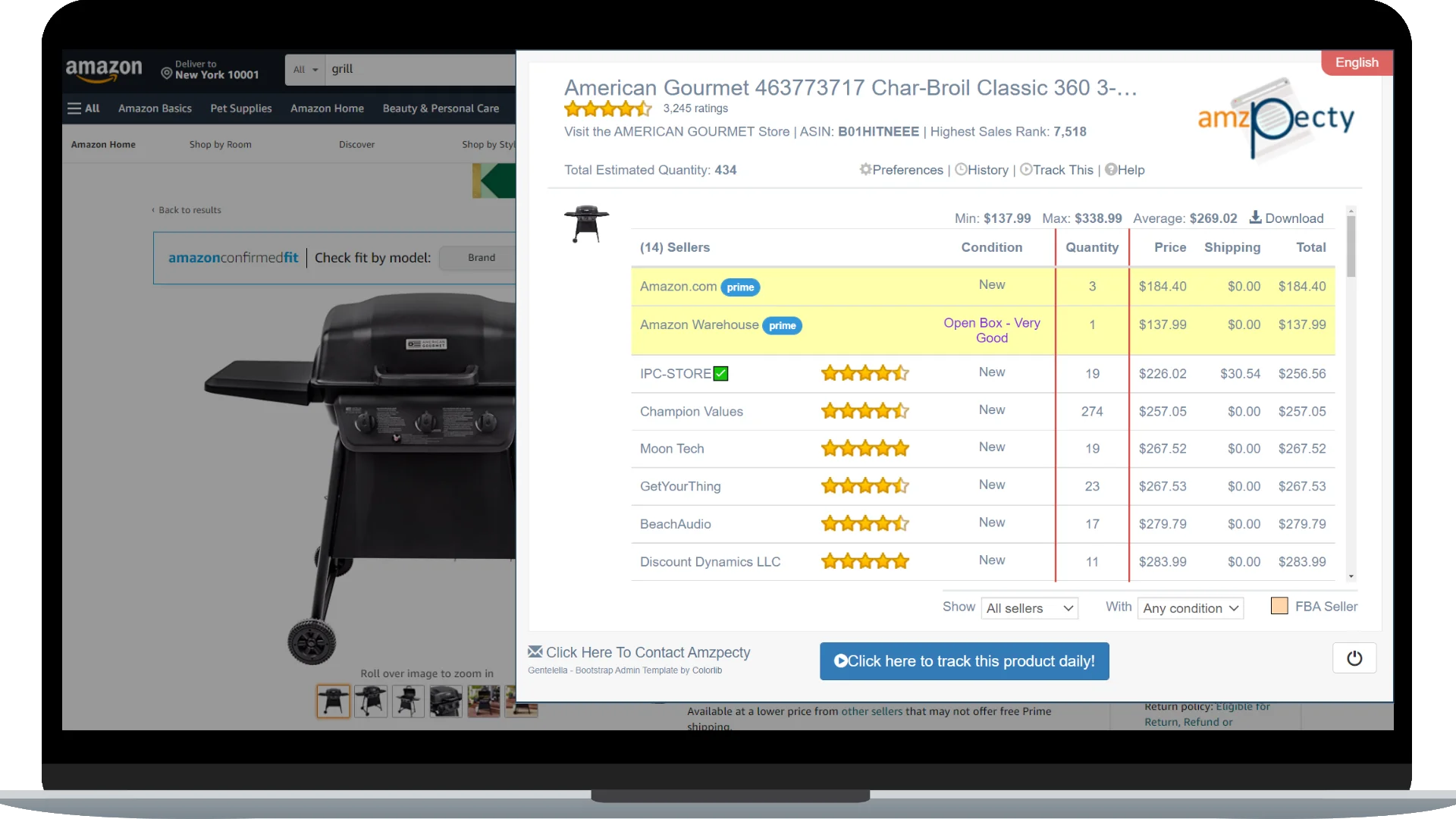Expand the Any condition filter dropdown
This screenshot has width=1456, height=819.
[x=1190, y=608]
